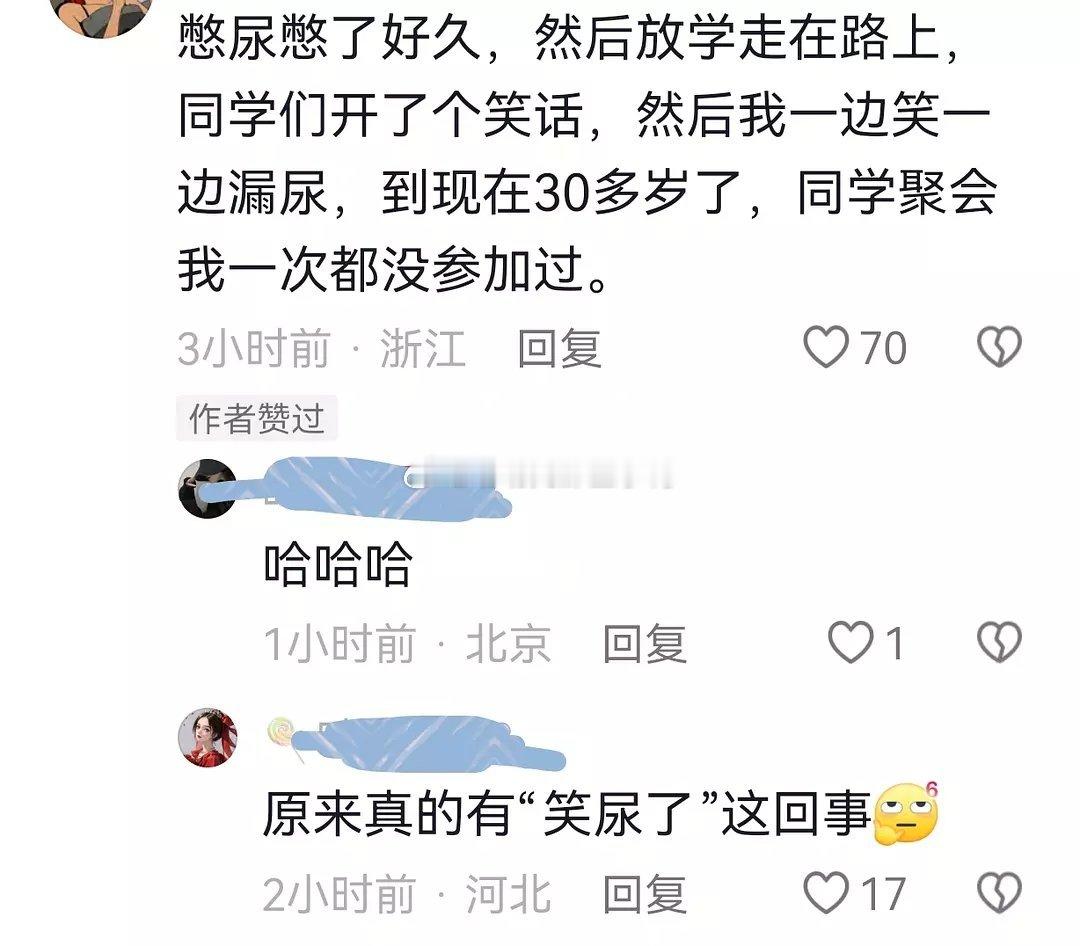Viewport: 1080px width, 946px height.
Task: Open the dark avatar of first replier
Action: click(x=207, y=488)
